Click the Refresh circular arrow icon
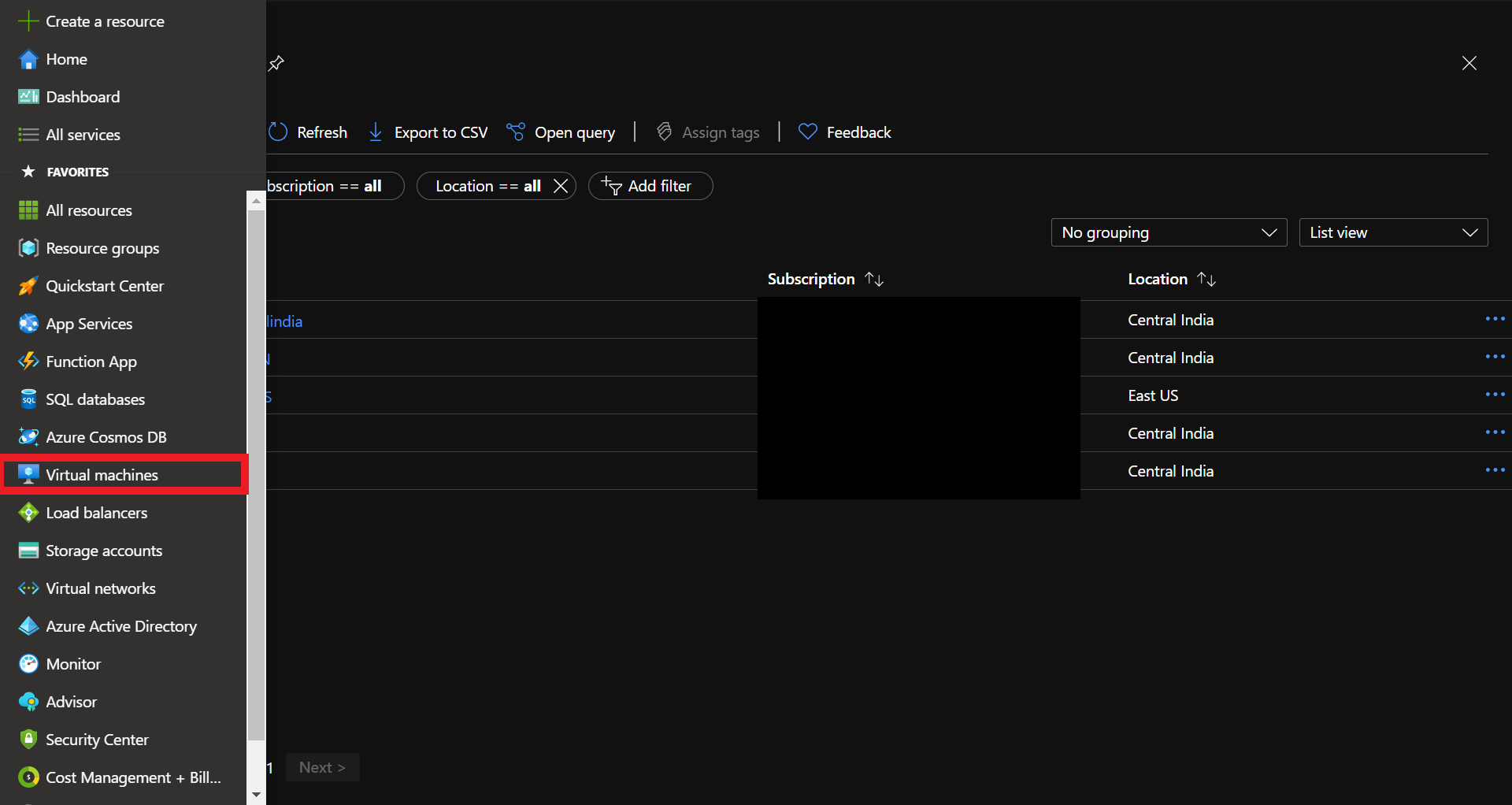Screen dimensions: 1512x805 pyautogui.click(x=278, y=132)
